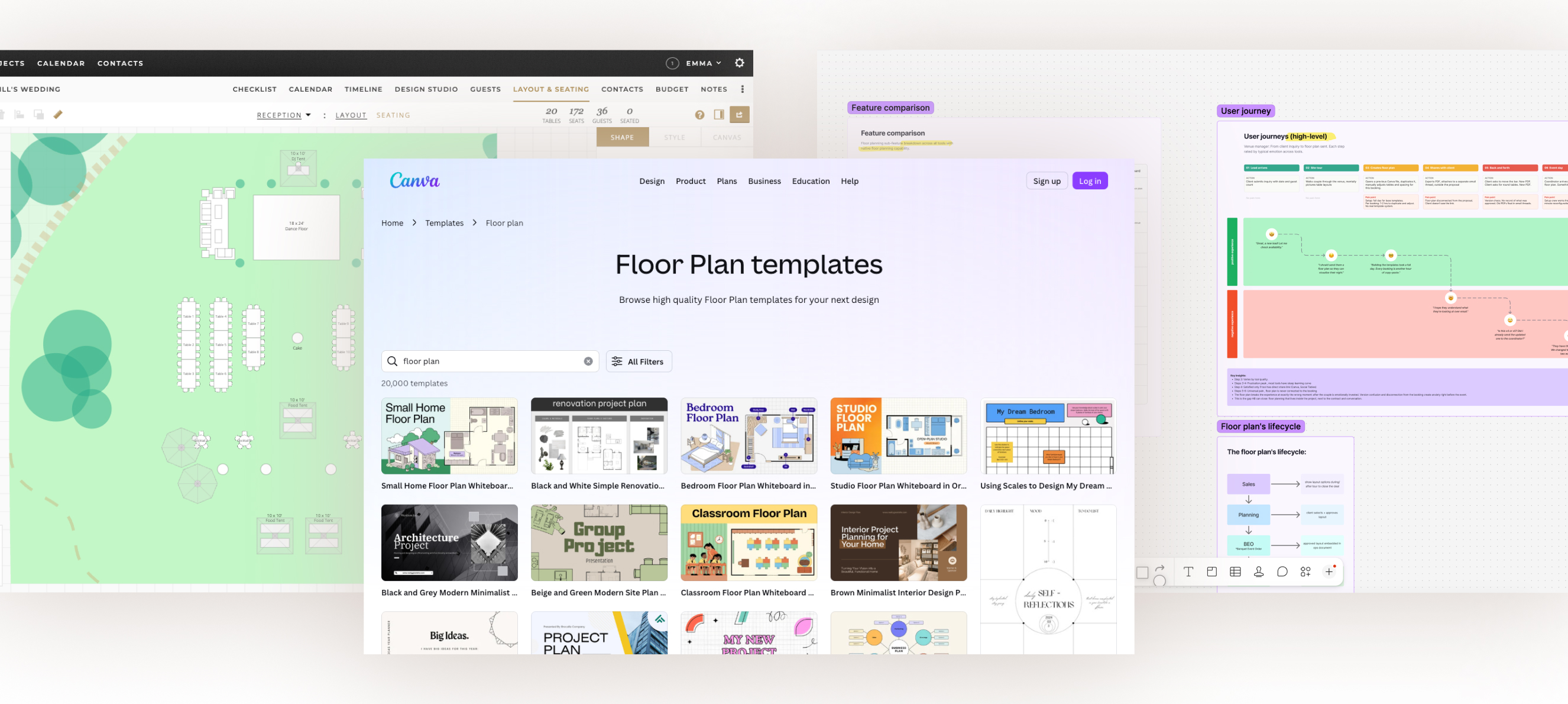The image size is (1568, 704).
Task: Open Canva Education menu
Action: coord(811,181)
